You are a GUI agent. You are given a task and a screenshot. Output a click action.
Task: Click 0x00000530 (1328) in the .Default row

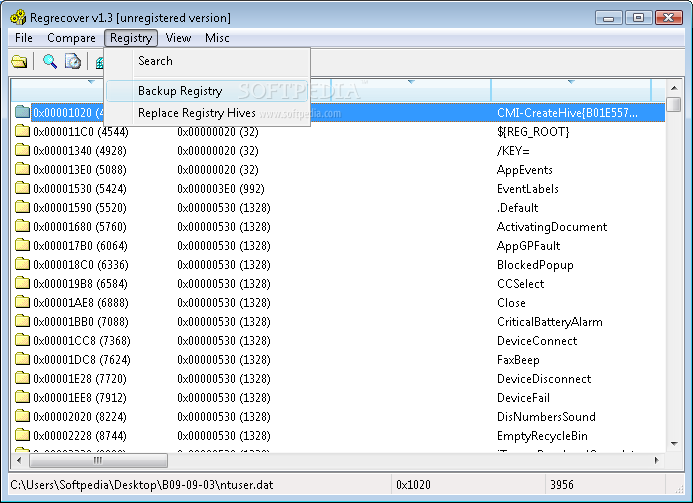click(224, 208)
